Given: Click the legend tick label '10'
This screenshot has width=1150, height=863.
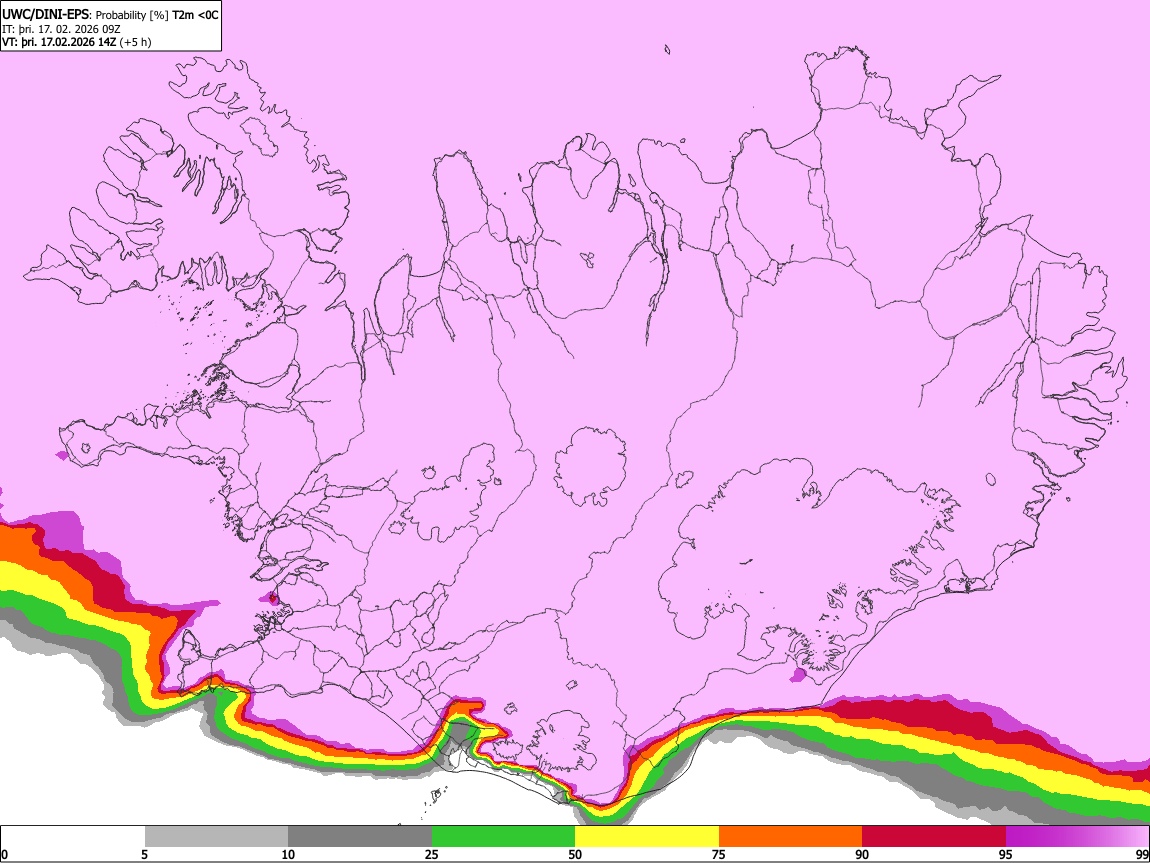Looking at the screenshot, I should point(288,855).
